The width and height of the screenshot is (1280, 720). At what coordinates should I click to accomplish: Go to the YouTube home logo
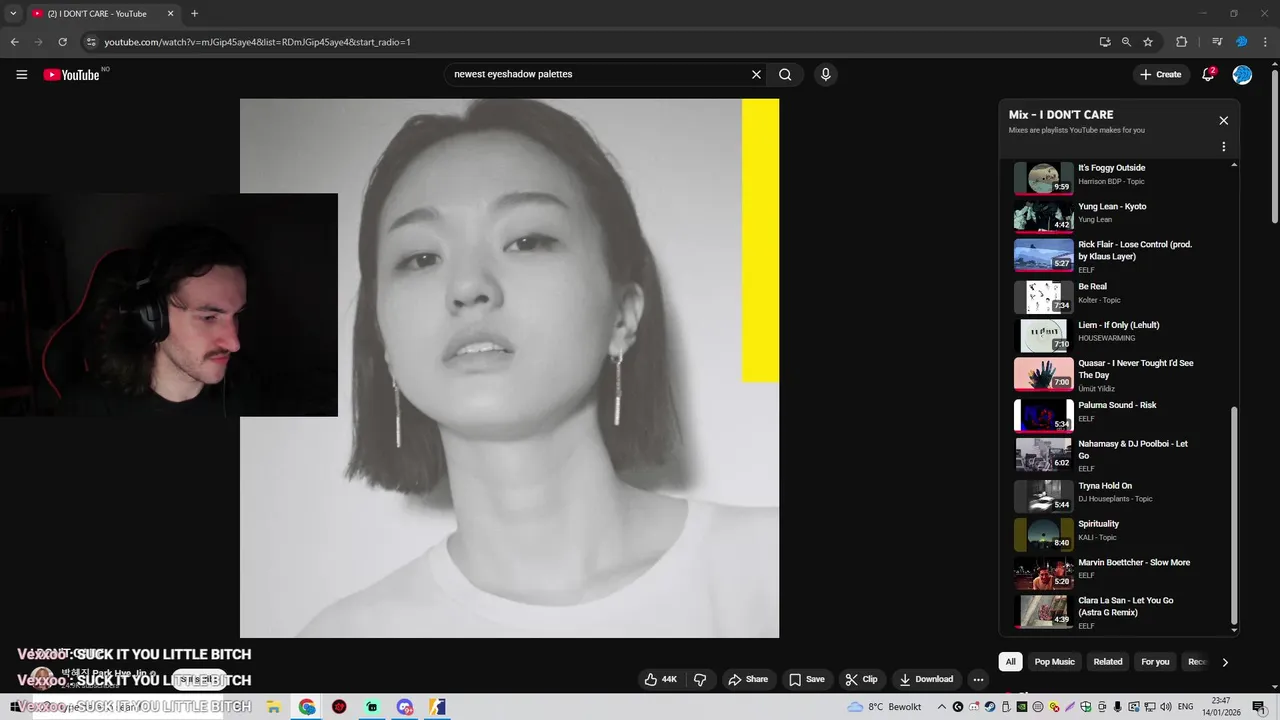(x=72, y=74)
